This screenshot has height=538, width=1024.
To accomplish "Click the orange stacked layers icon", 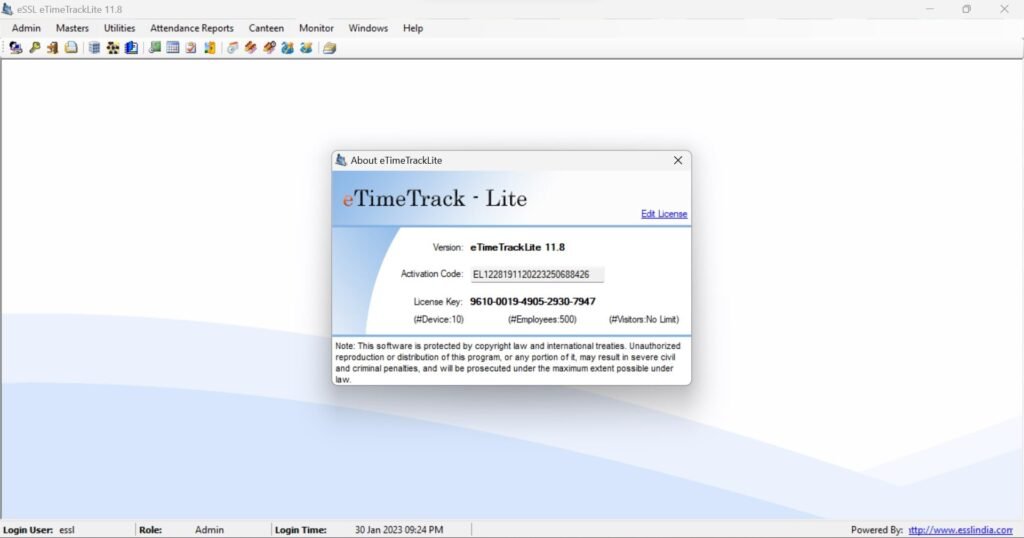I will click(251, 48).
